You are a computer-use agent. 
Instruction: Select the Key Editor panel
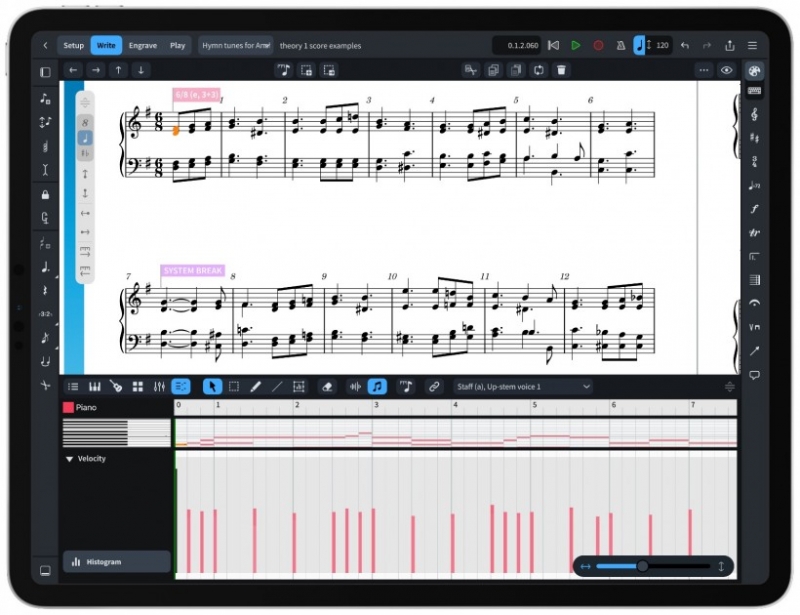coord(181,387)
